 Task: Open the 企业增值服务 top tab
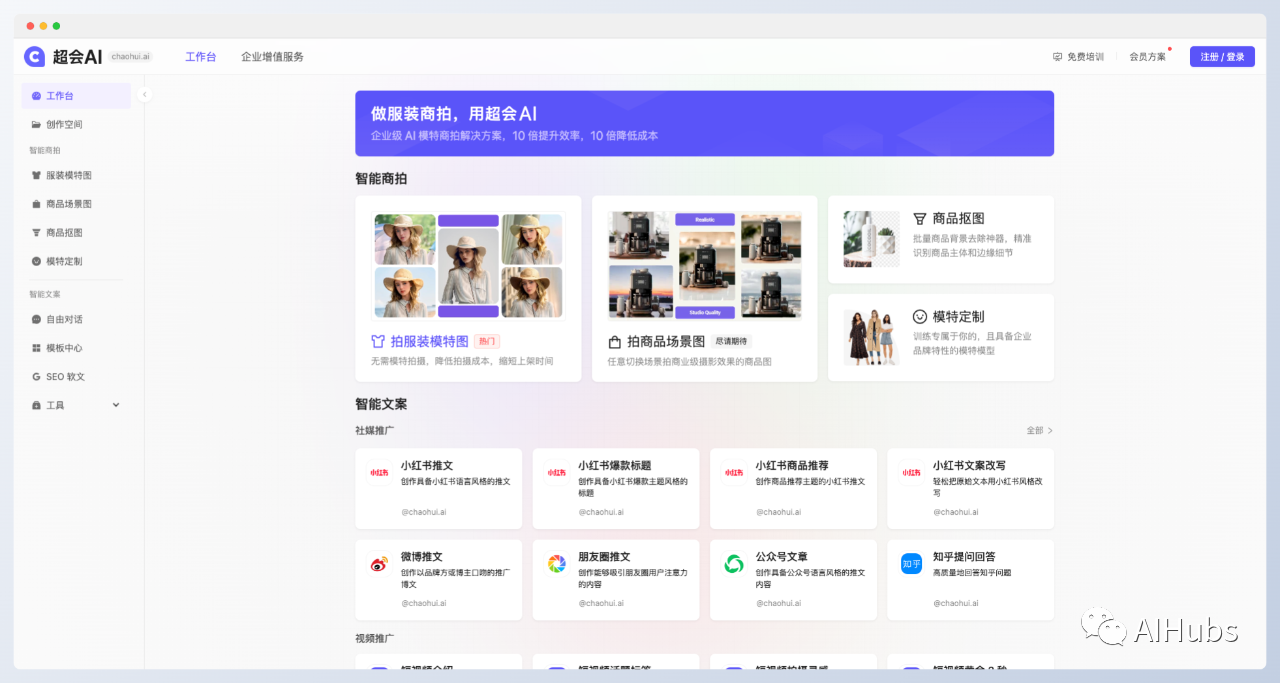[x=272, y=57]
